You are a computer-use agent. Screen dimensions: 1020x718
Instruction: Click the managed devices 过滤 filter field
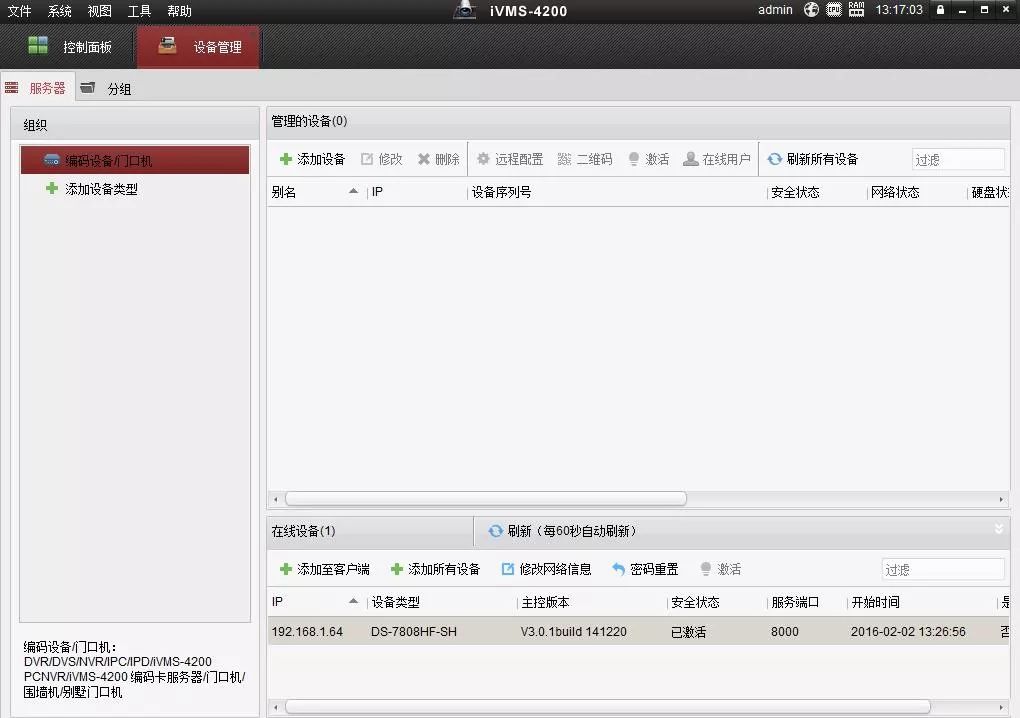[x=958, y=159]
